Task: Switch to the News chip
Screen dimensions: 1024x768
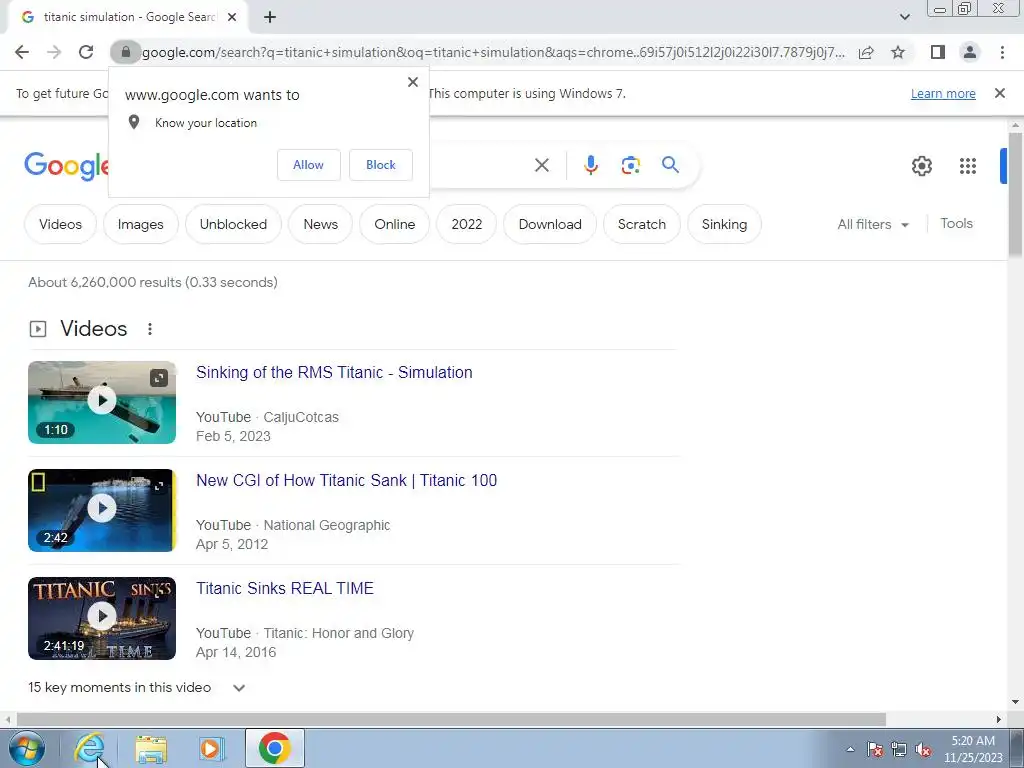Action: [x=321, y=224]
